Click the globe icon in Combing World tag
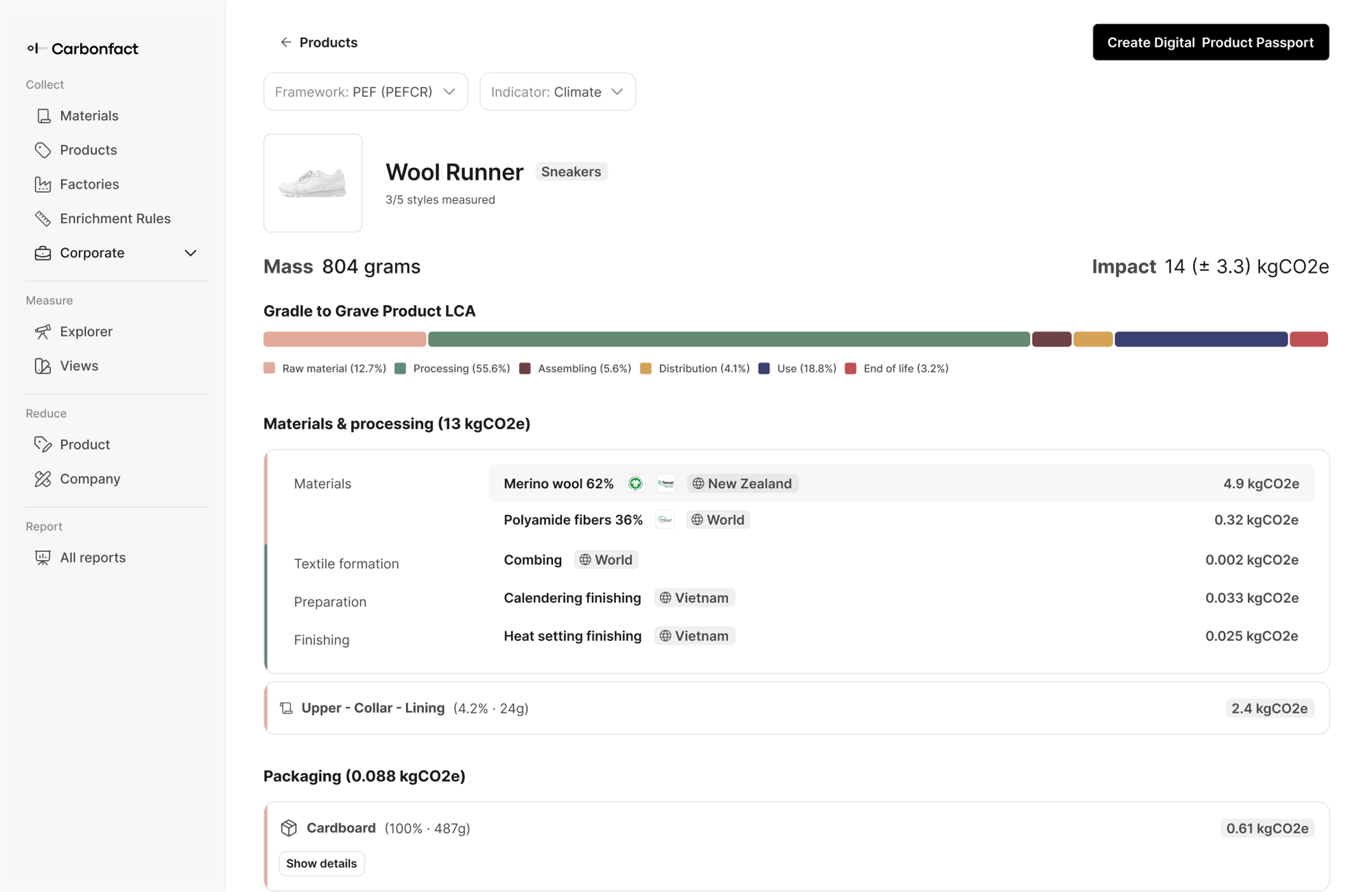The image size is (1372, 892). pos(585,559)
